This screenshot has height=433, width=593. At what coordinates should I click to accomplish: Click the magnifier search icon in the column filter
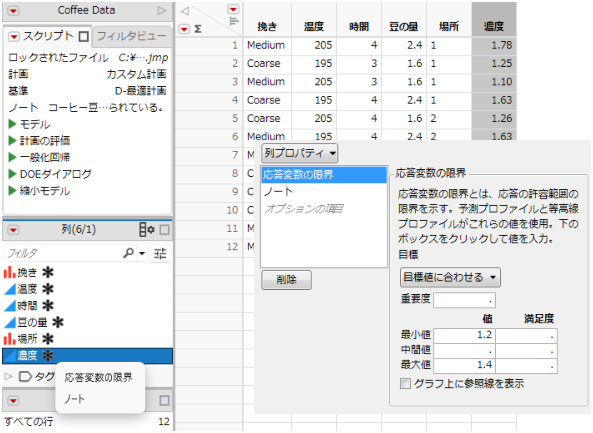[128, 253]
